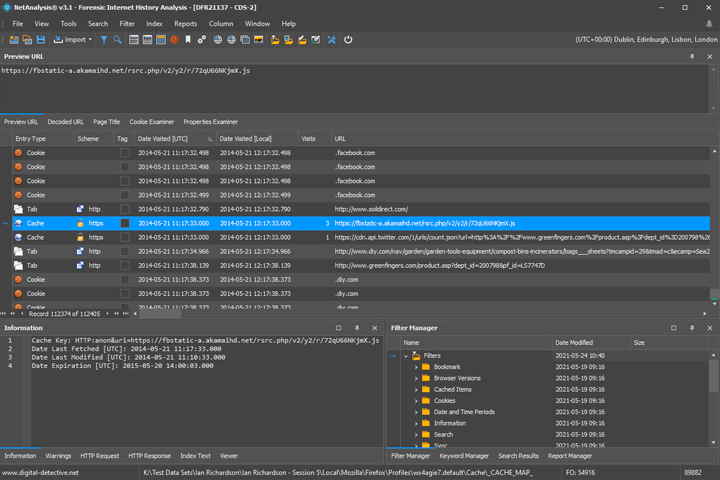Click inside the Preview URL text box
The height and width of the screenshot is (480, 720).
coord(354,88)
